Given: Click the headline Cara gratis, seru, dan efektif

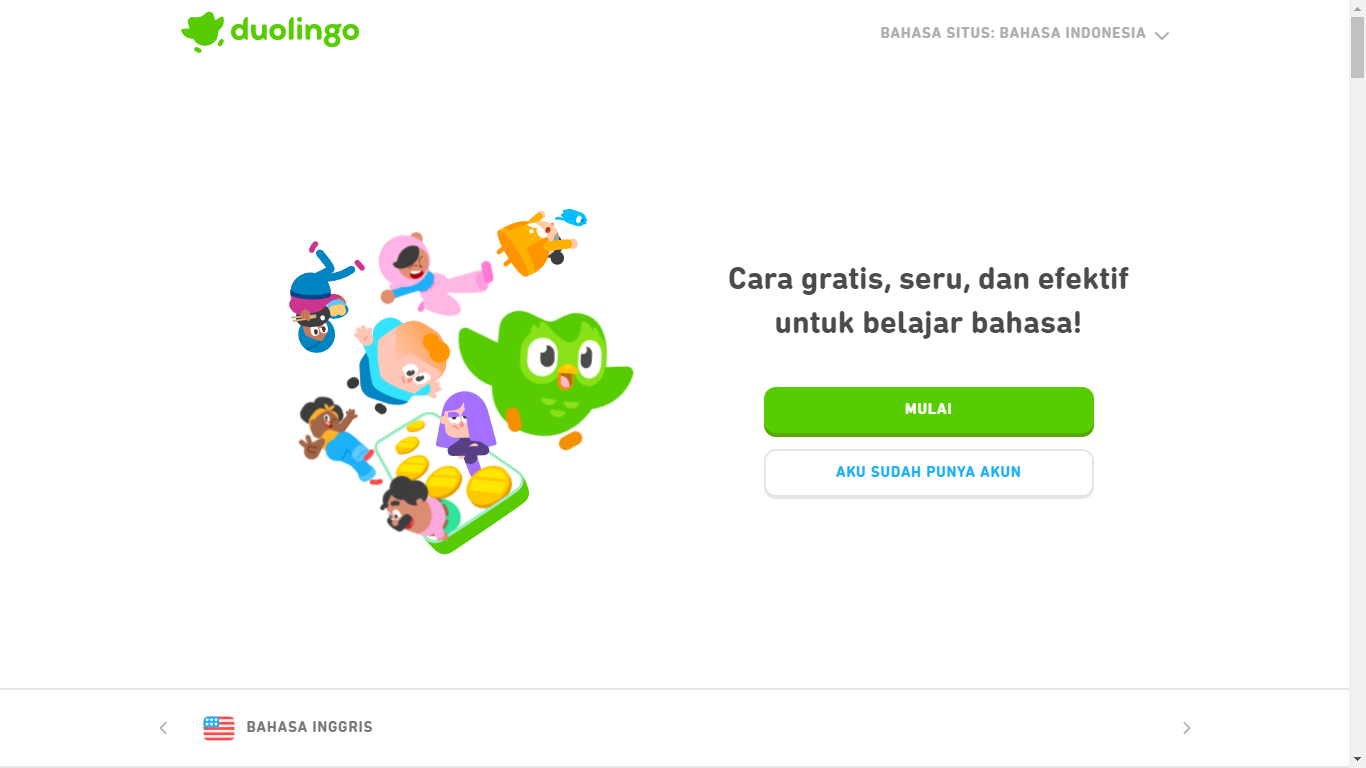Looking at the screenshot, I should pos(928,278).
